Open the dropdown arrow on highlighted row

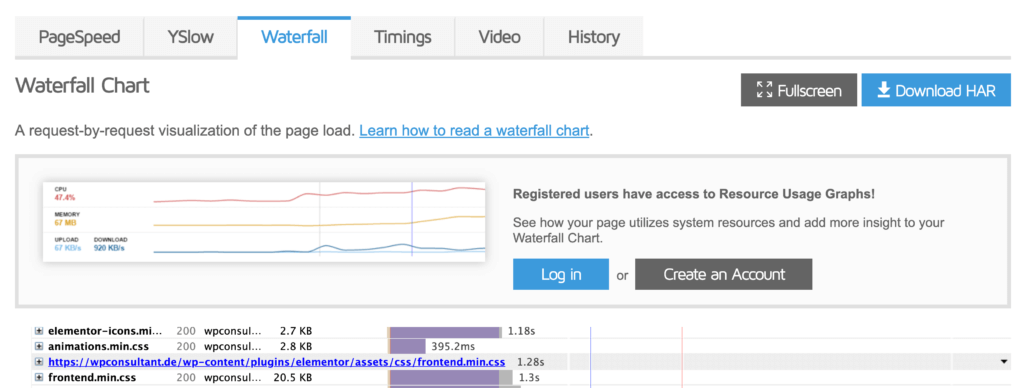pos(1004,362)
